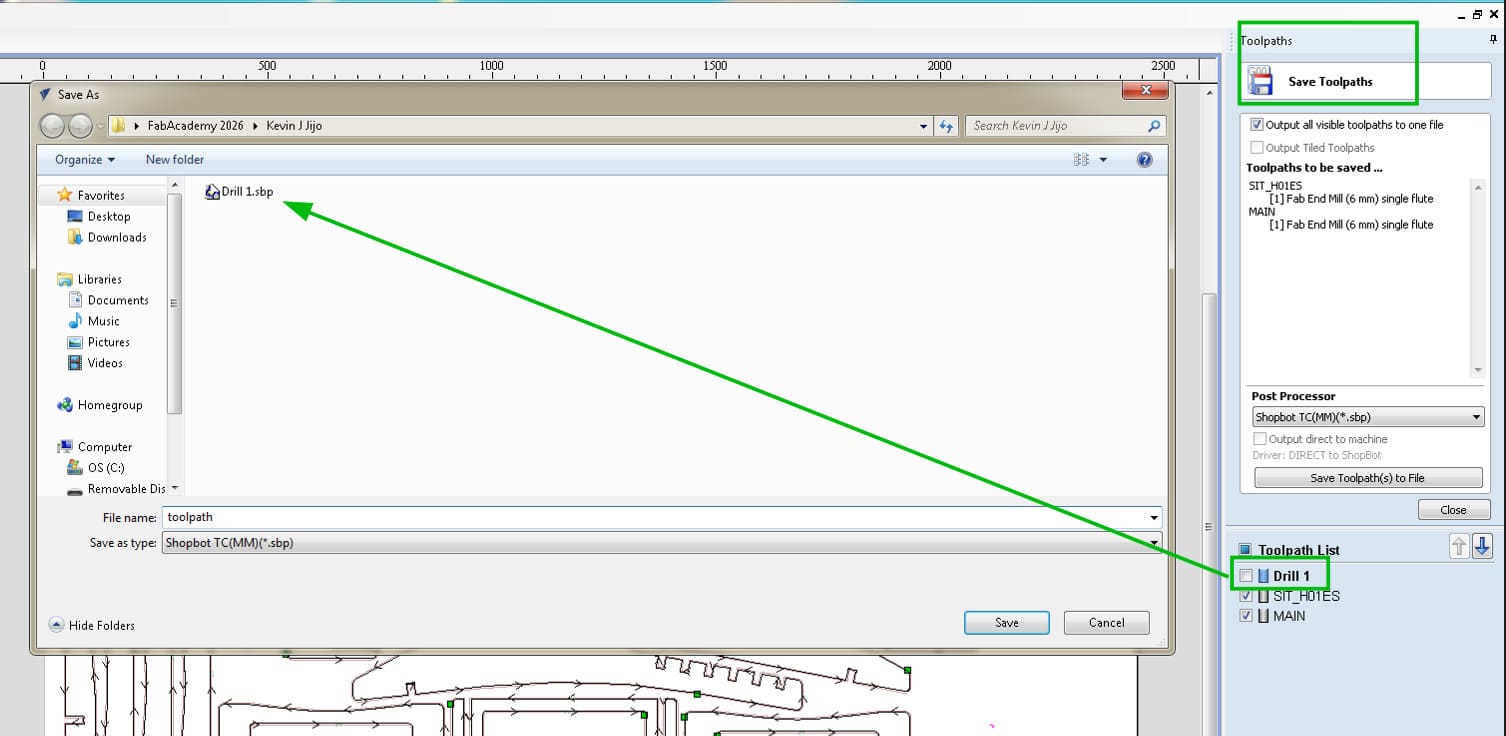Select the Drill 1 toolpath name
The image size is (1506, 736).
(1291, 576)
